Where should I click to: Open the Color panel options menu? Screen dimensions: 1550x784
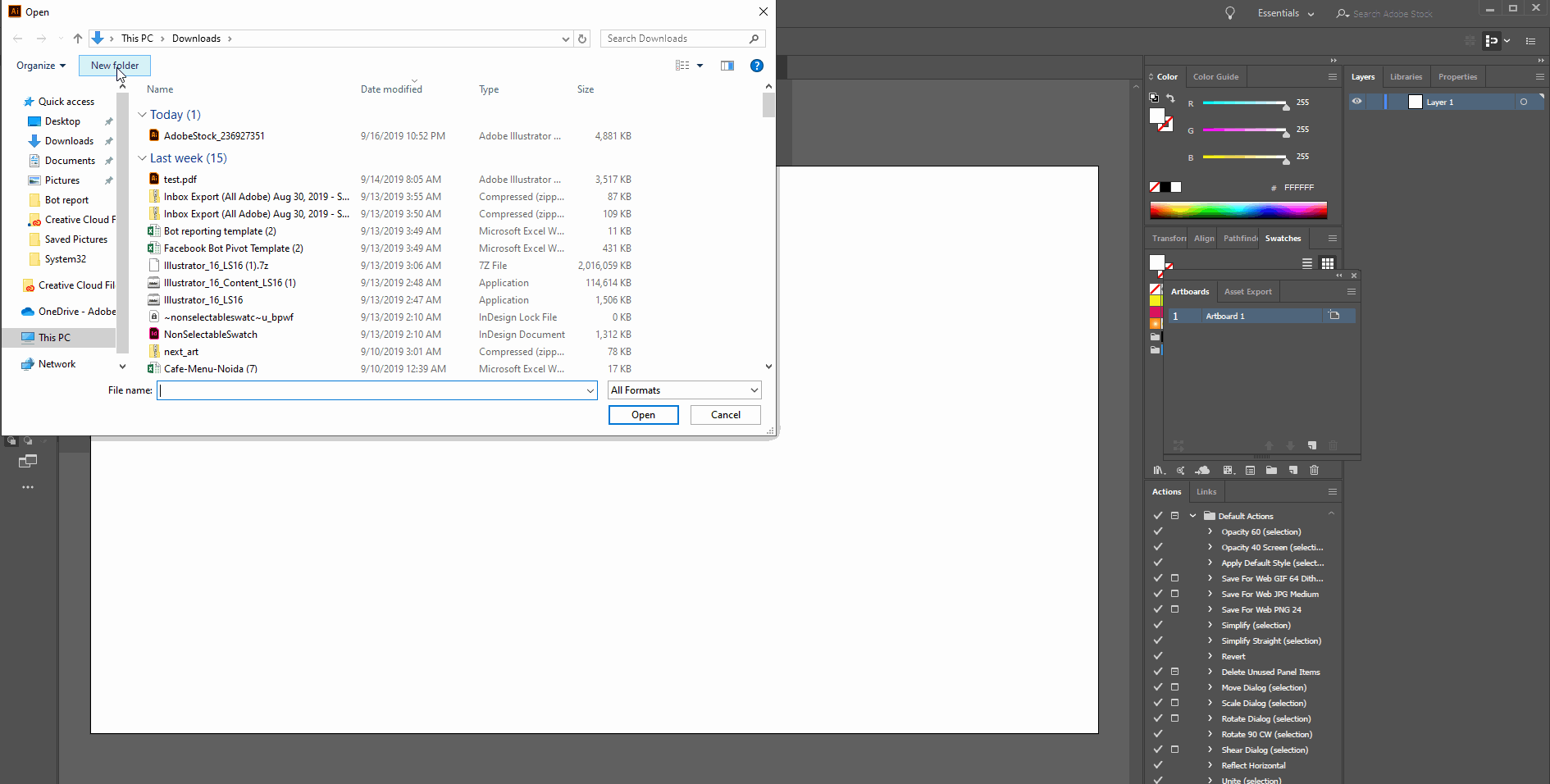1333,76
